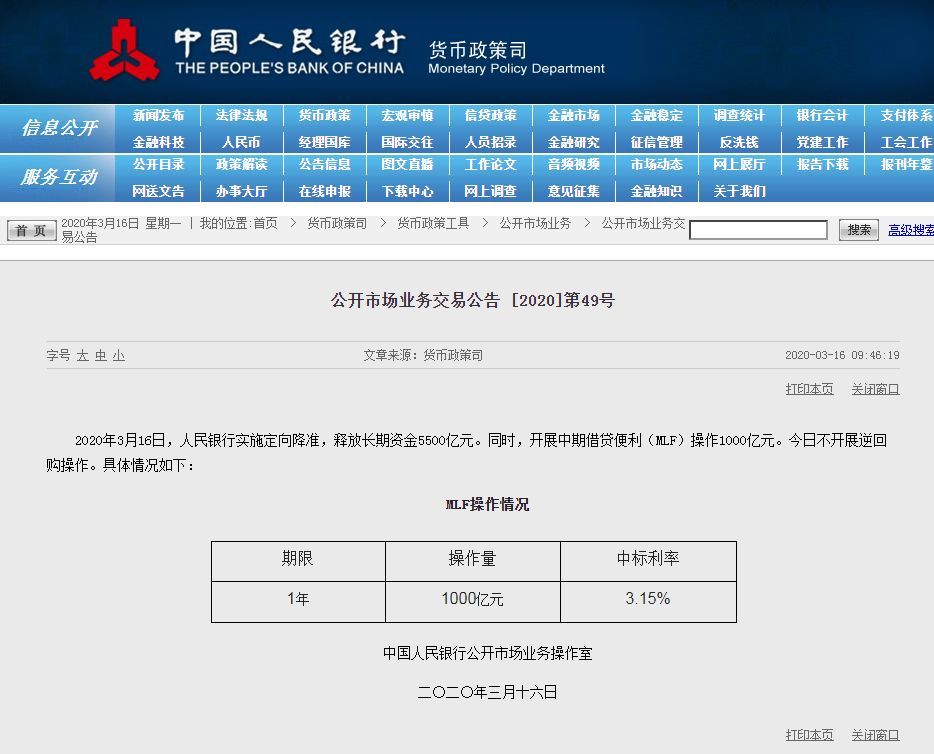The image size is (934, 754).
Task: Go to 银行会计 section
Action: click(822, 115)
